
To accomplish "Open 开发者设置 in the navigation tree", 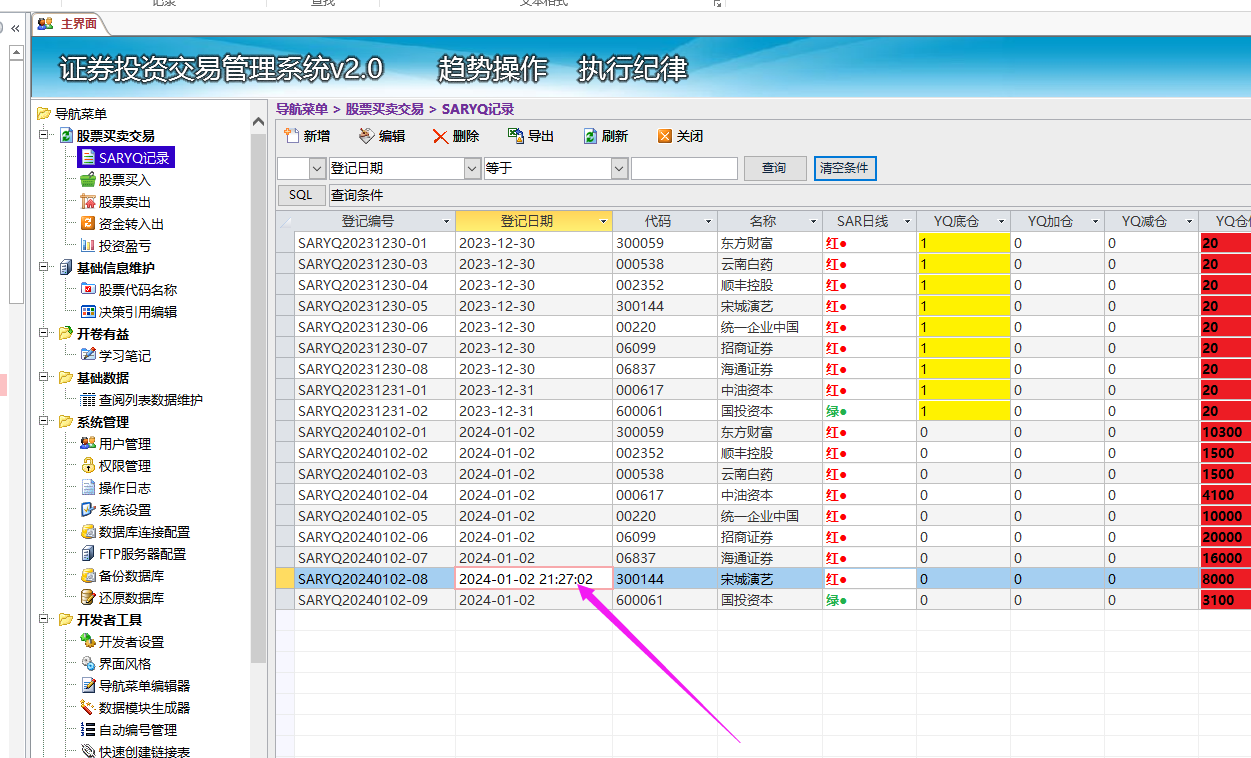I will click(x=131, y=642).
